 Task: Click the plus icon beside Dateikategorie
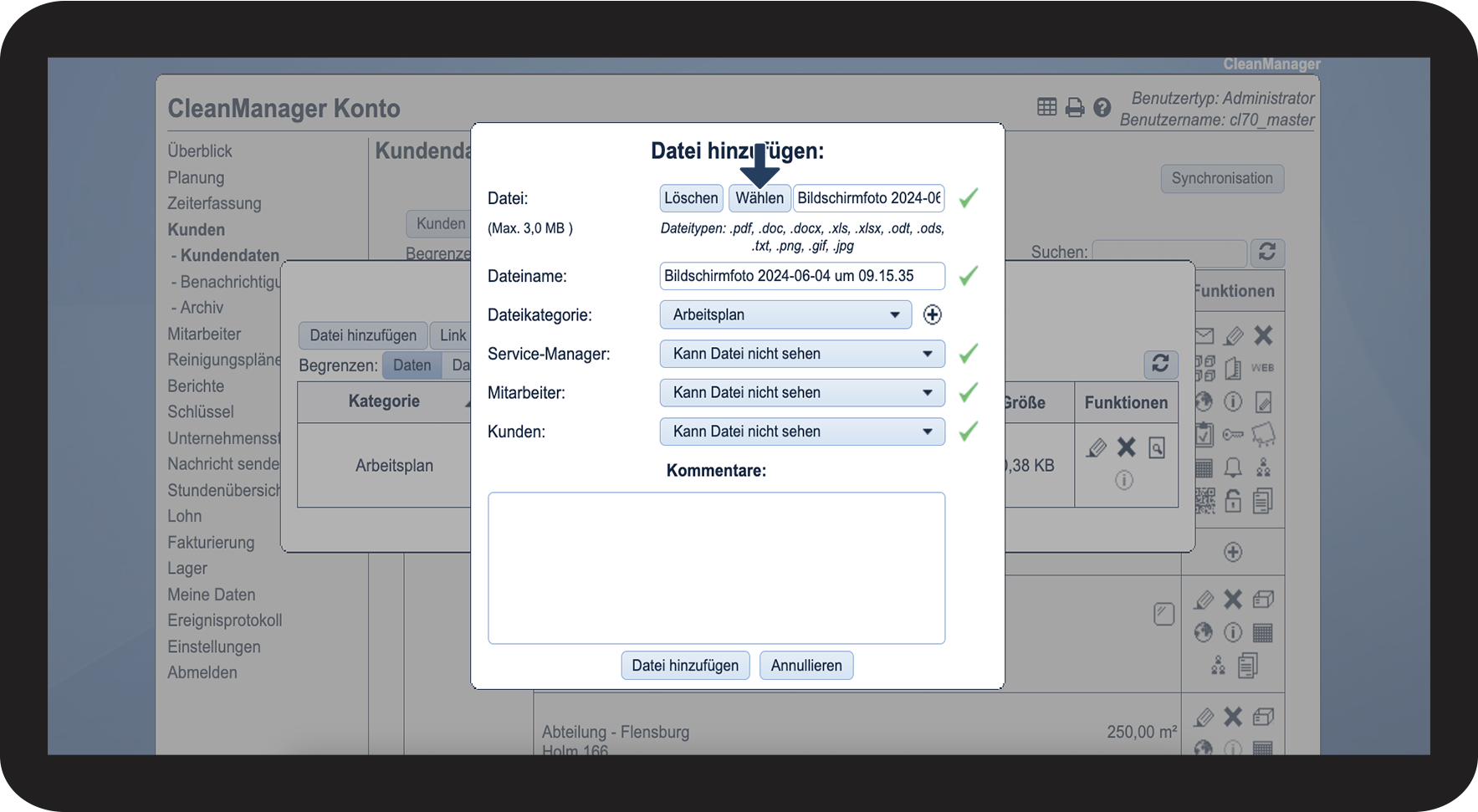coord(932,314)
